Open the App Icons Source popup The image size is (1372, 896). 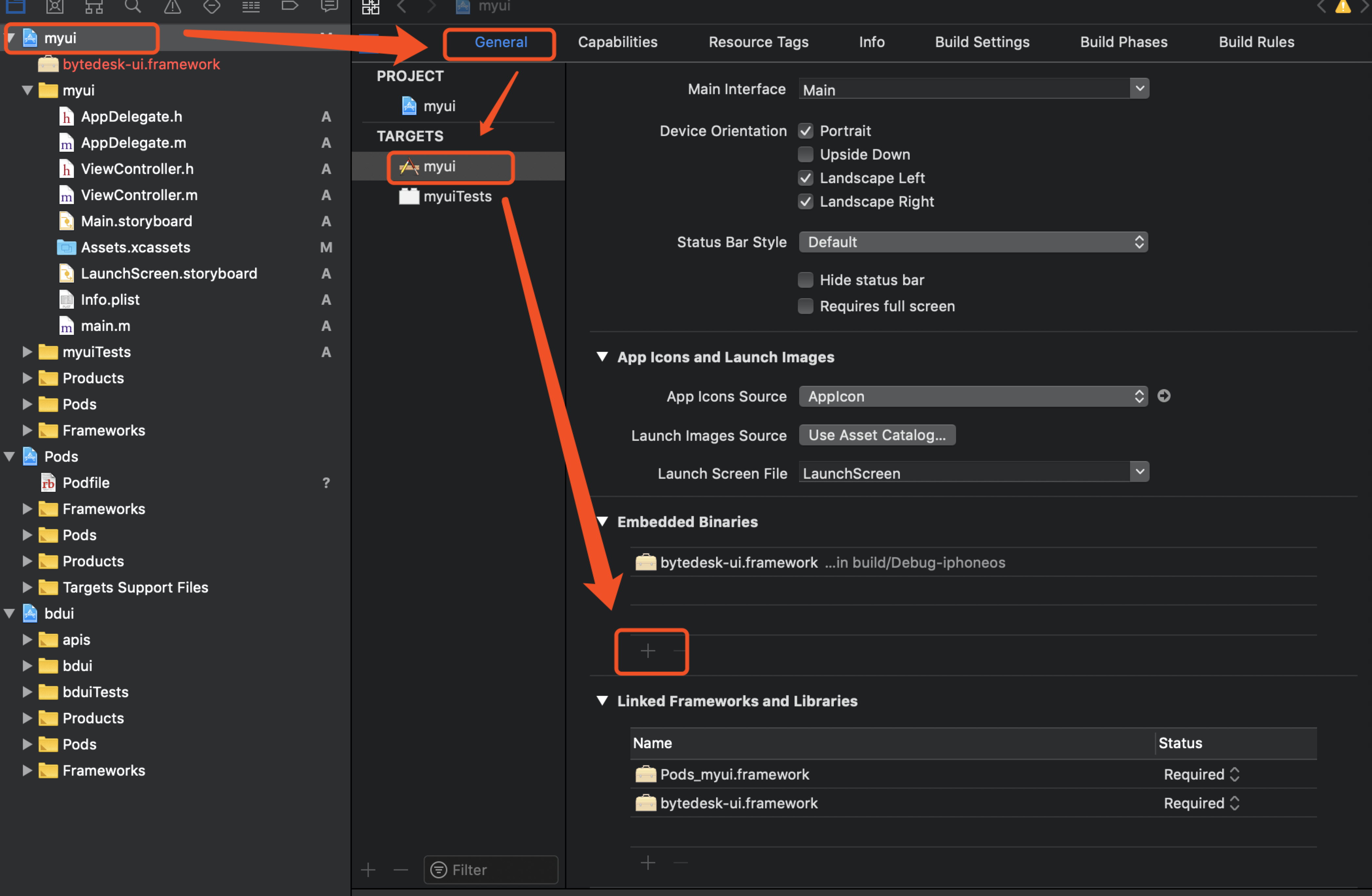(973, 396)
